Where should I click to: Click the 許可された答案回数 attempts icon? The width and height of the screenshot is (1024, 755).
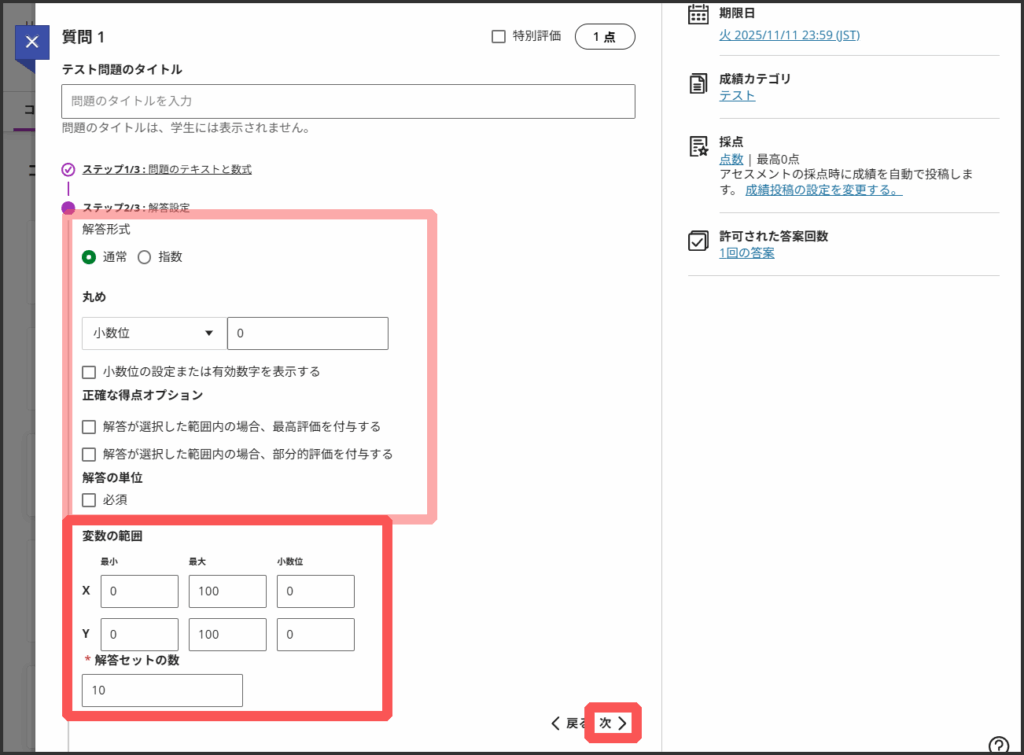[699, 241]
